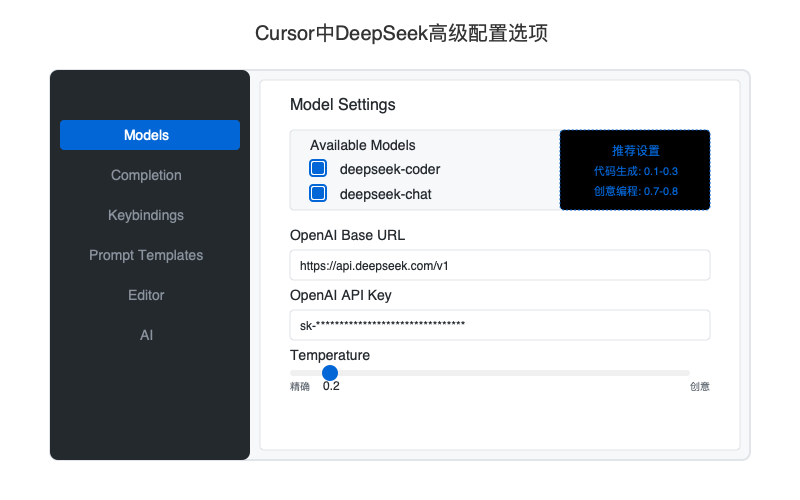Image resolution: width=800 pixels, height=500 pixels.
Task: Open the Editor settings section
Action: click(x=146, y=295)
